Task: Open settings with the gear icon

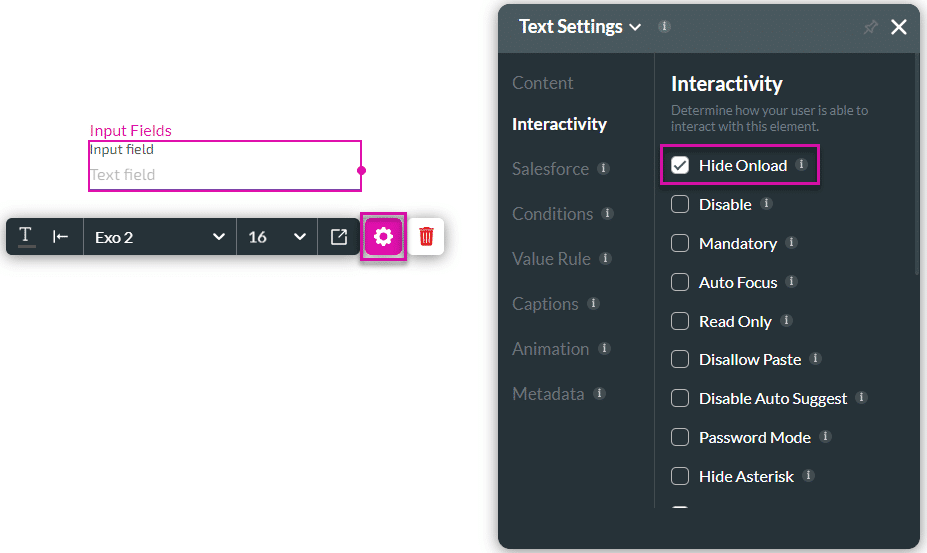Action: point(383,237)
